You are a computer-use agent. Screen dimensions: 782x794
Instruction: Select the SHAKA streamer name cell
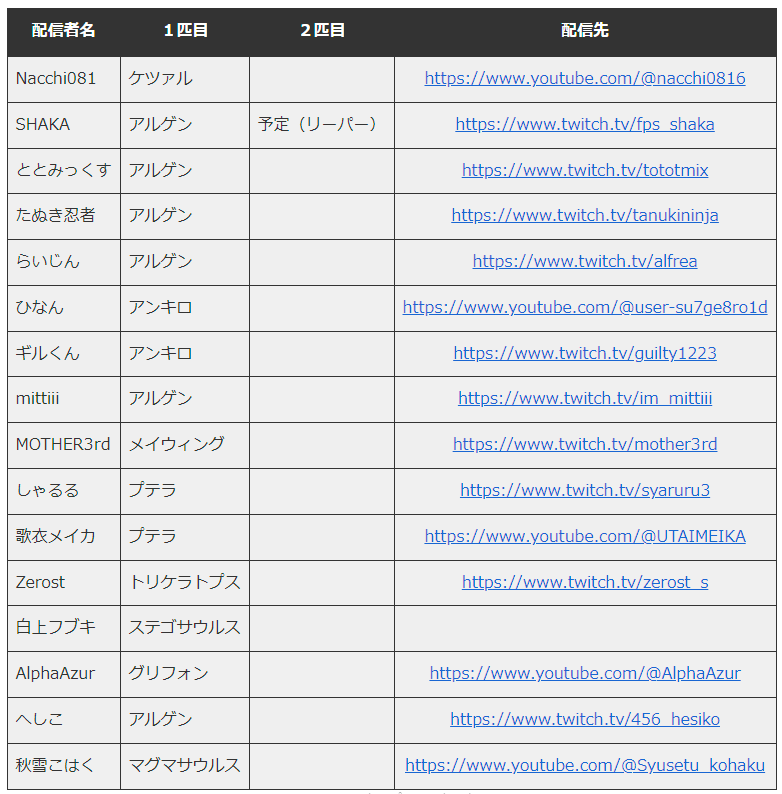tap(64, 125)
